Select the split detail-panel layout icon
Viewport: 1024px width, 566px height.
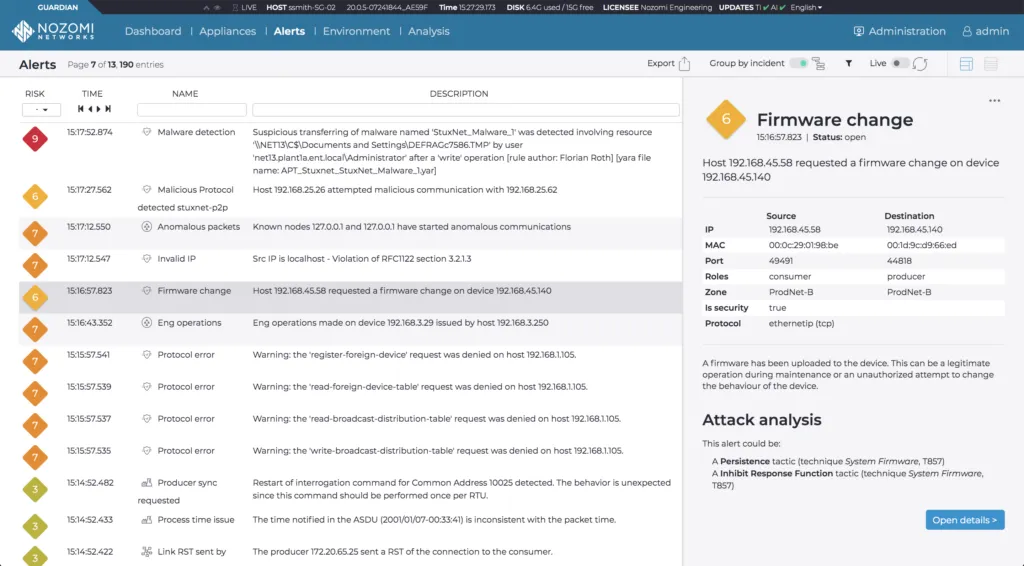coord(966,63)
